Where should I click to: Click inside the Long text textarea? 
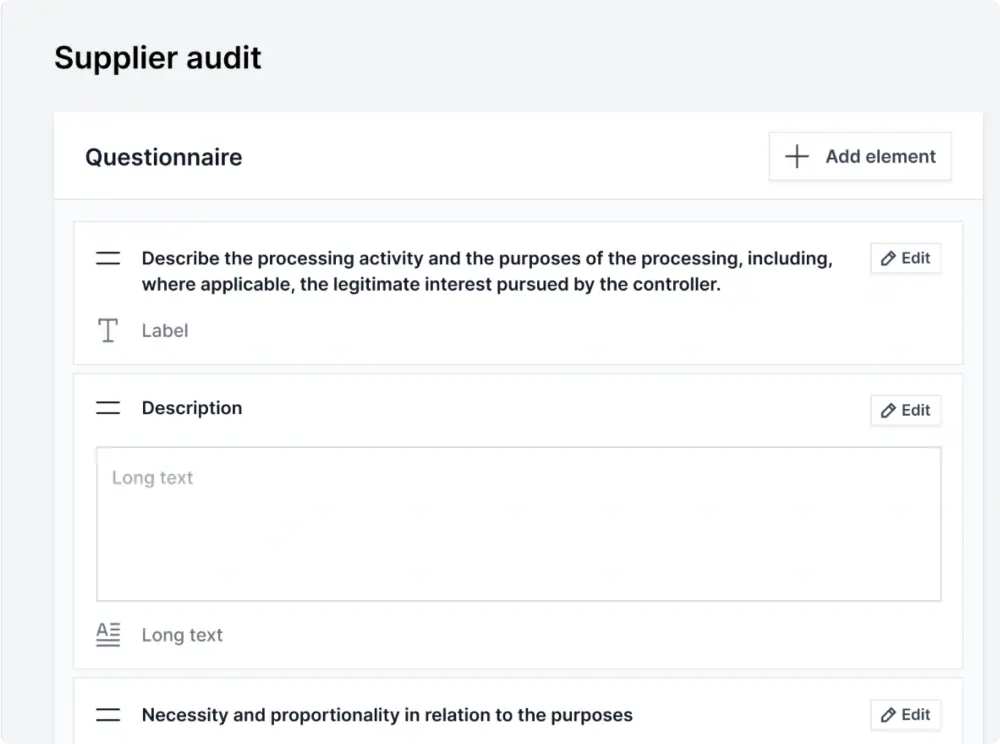(518, 524)
